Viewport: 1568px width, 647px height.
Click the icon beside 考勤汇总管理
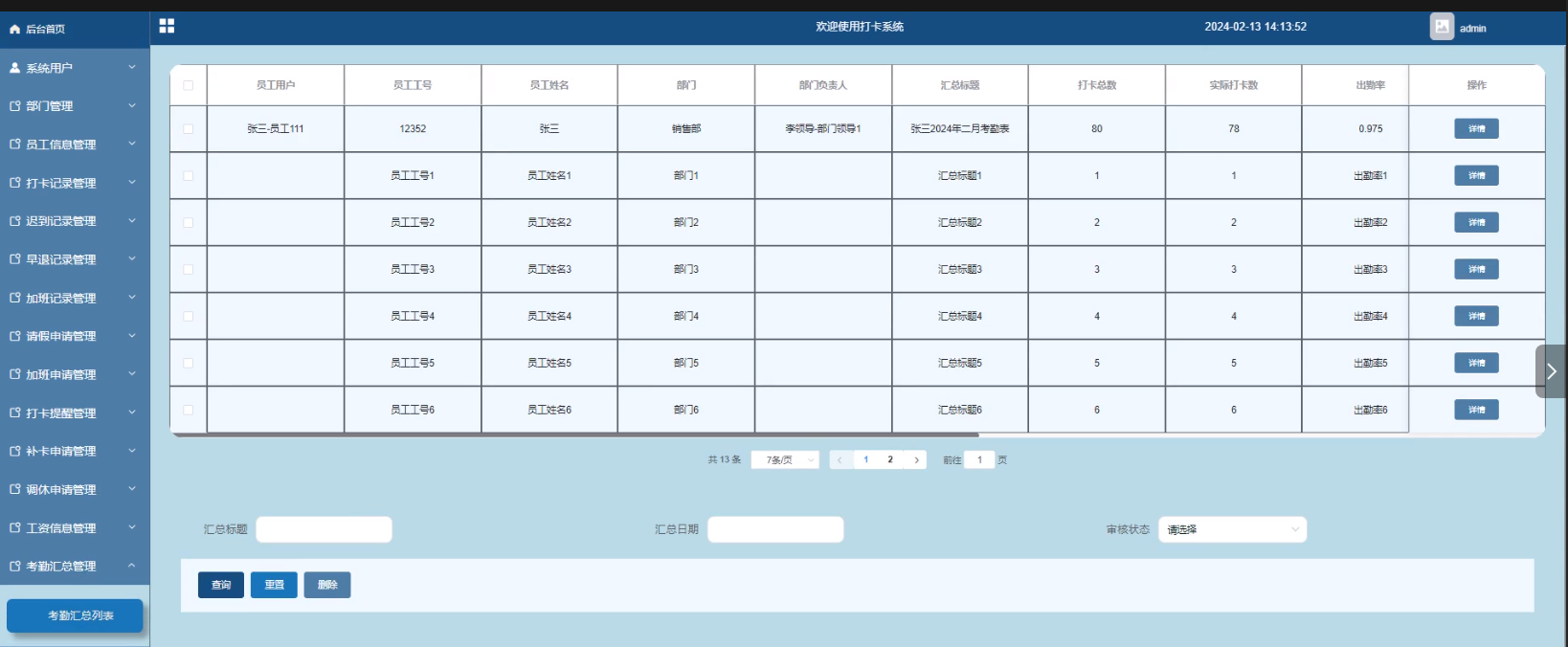[x=14, y=566]
